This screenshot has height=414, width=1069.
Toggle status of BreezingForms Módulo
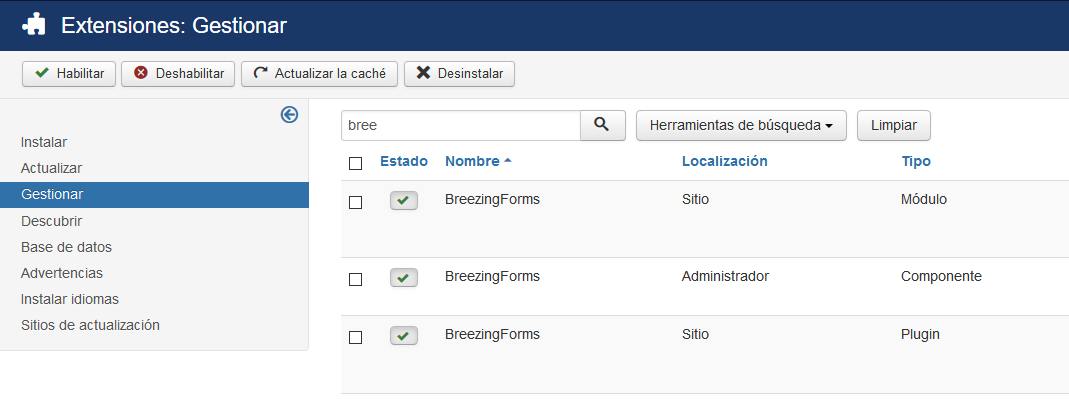tap(404, 201)
